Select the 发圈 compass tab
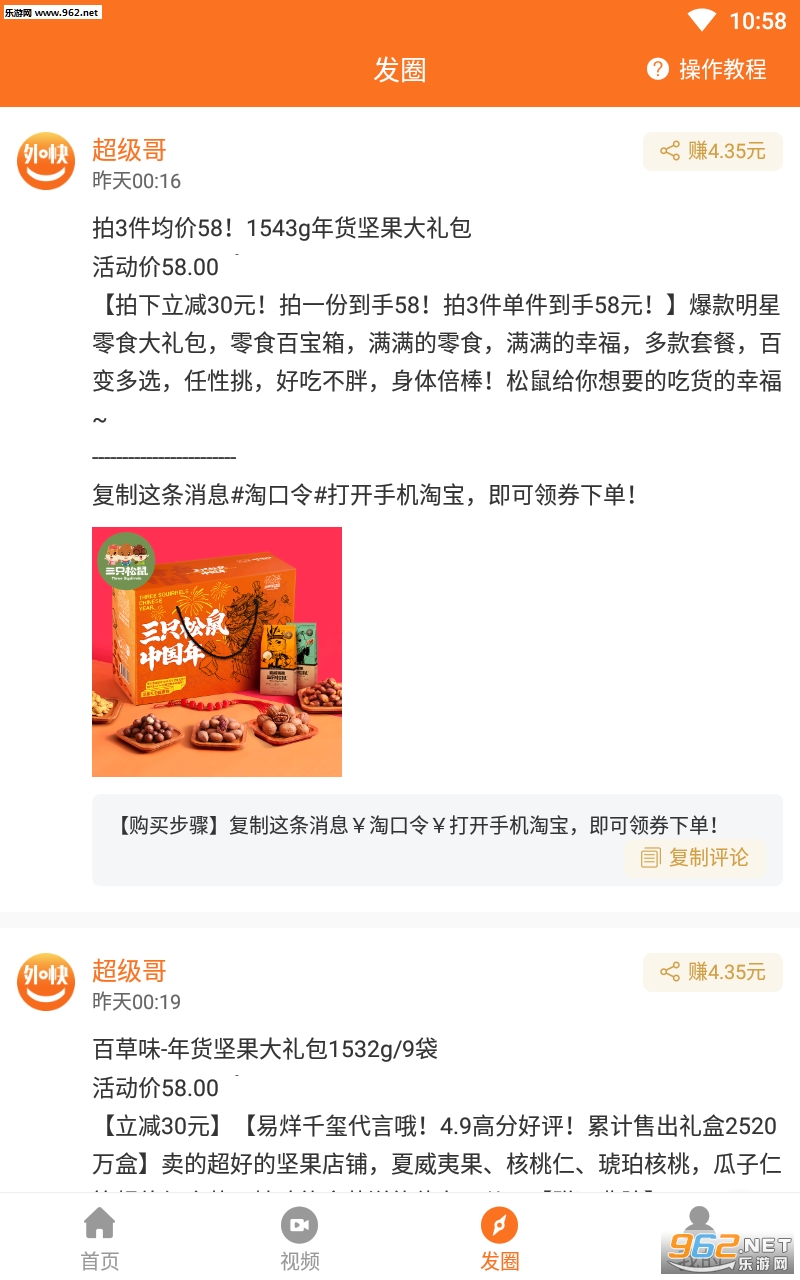Viewport: 800px width, 1280px height. 500,1238
